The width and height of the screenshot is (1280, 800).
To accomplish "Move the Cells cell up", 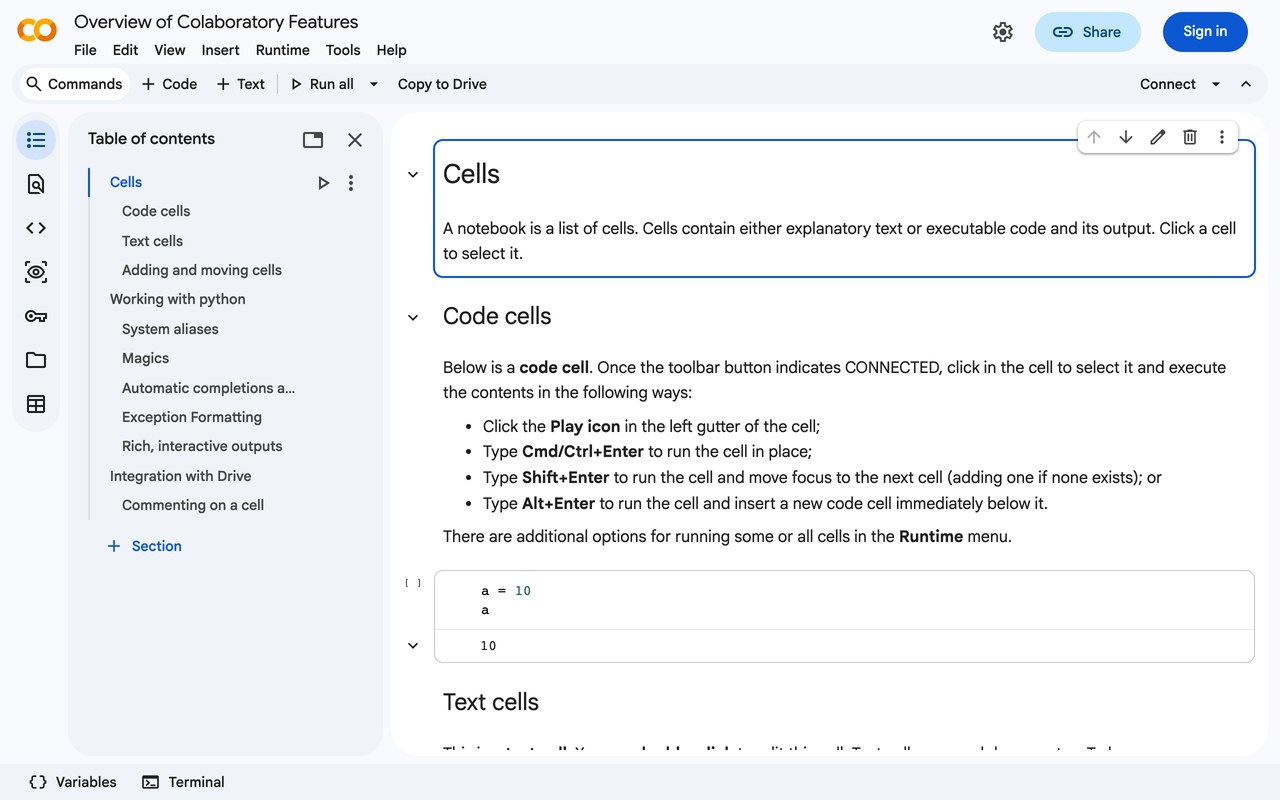I will [x=1094, y=138].
